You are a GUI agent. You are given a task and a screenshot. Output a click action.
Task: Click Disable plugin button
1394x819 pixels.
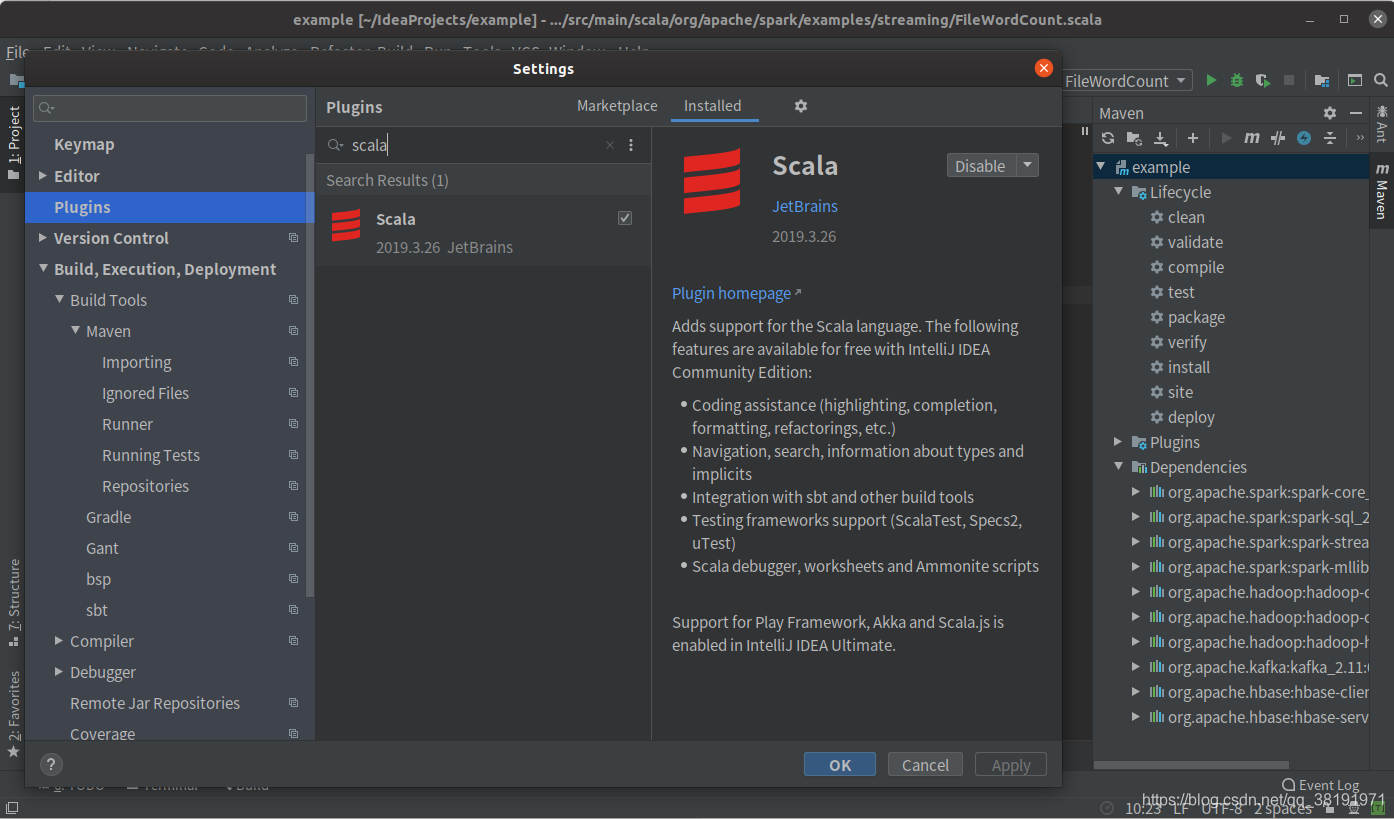(x=981, y=166)
